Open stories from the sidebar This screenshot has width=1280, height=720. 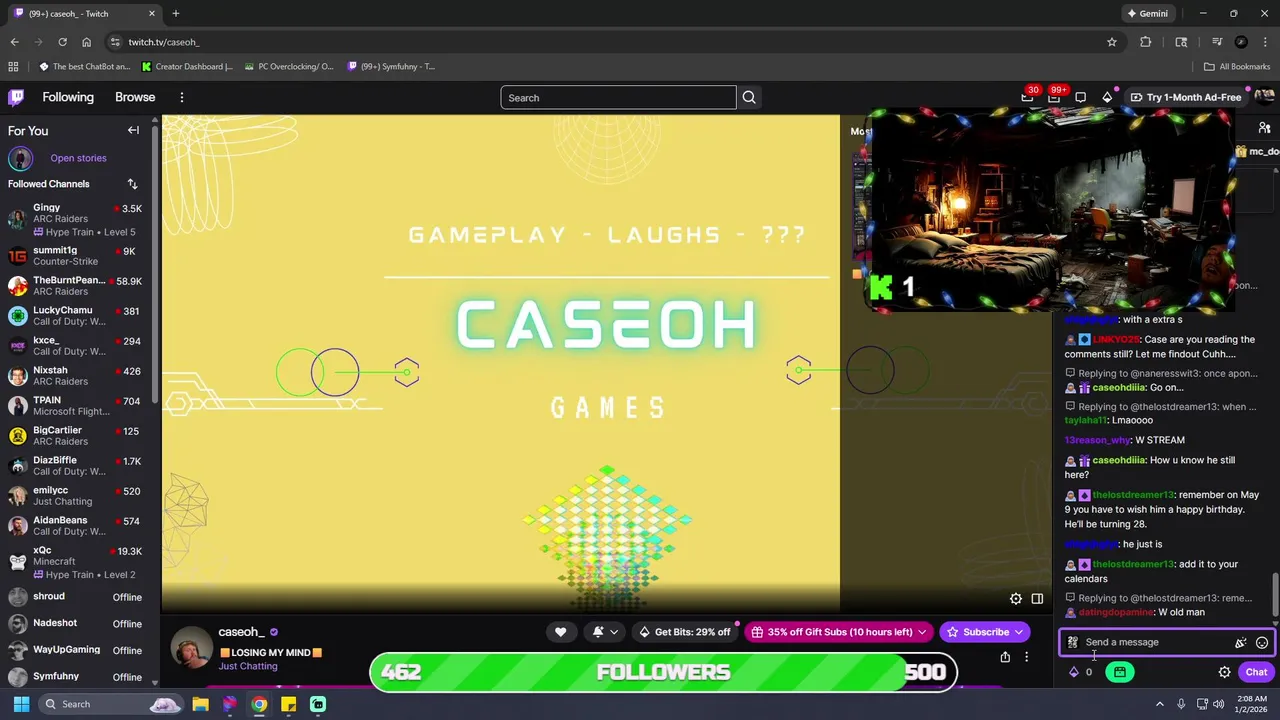tap(78, 158)
